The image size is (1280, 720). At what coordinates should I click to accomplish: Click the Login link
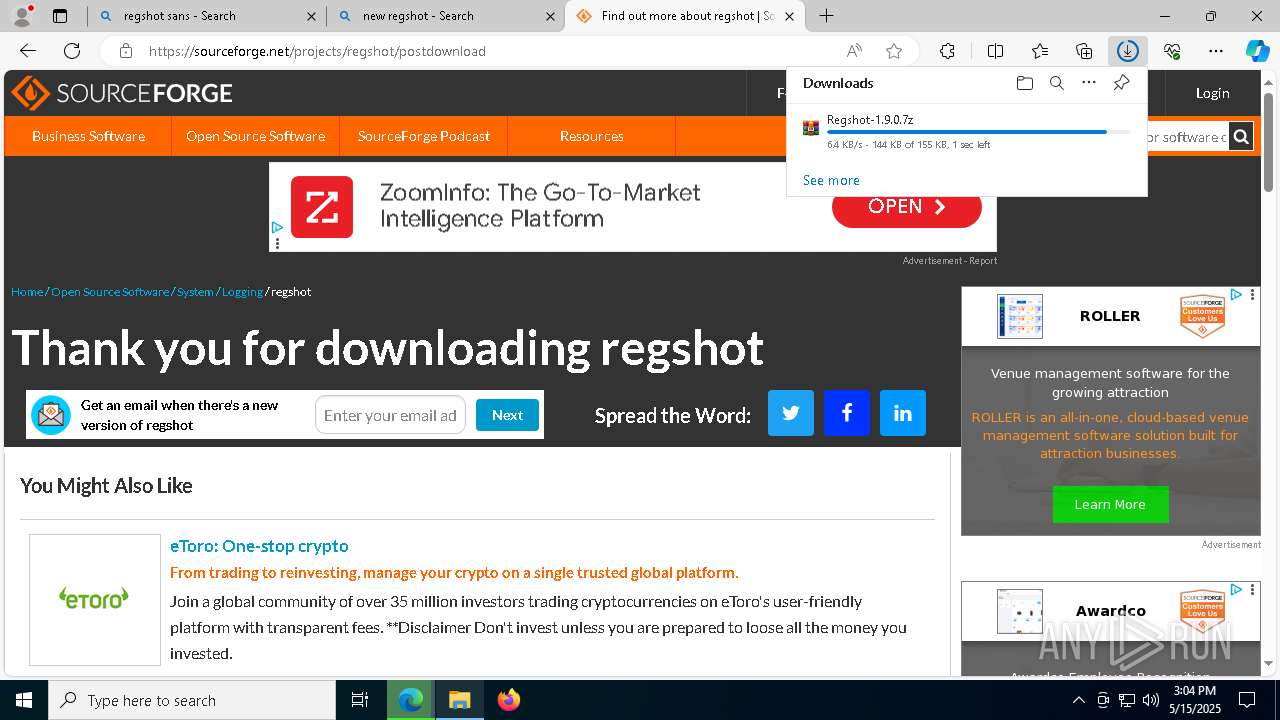pyautogui.click(x=1212, y=93)
